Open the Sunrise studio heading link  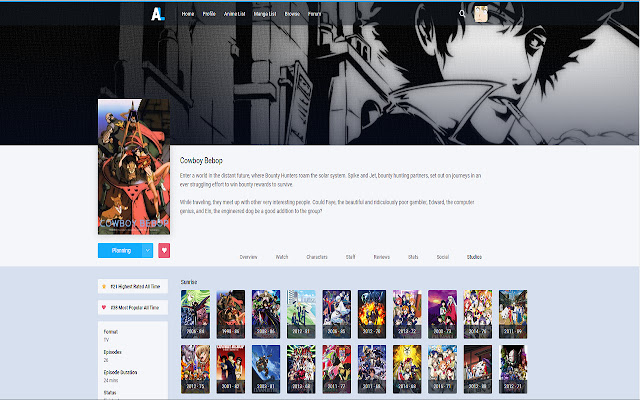coord(189,282)
